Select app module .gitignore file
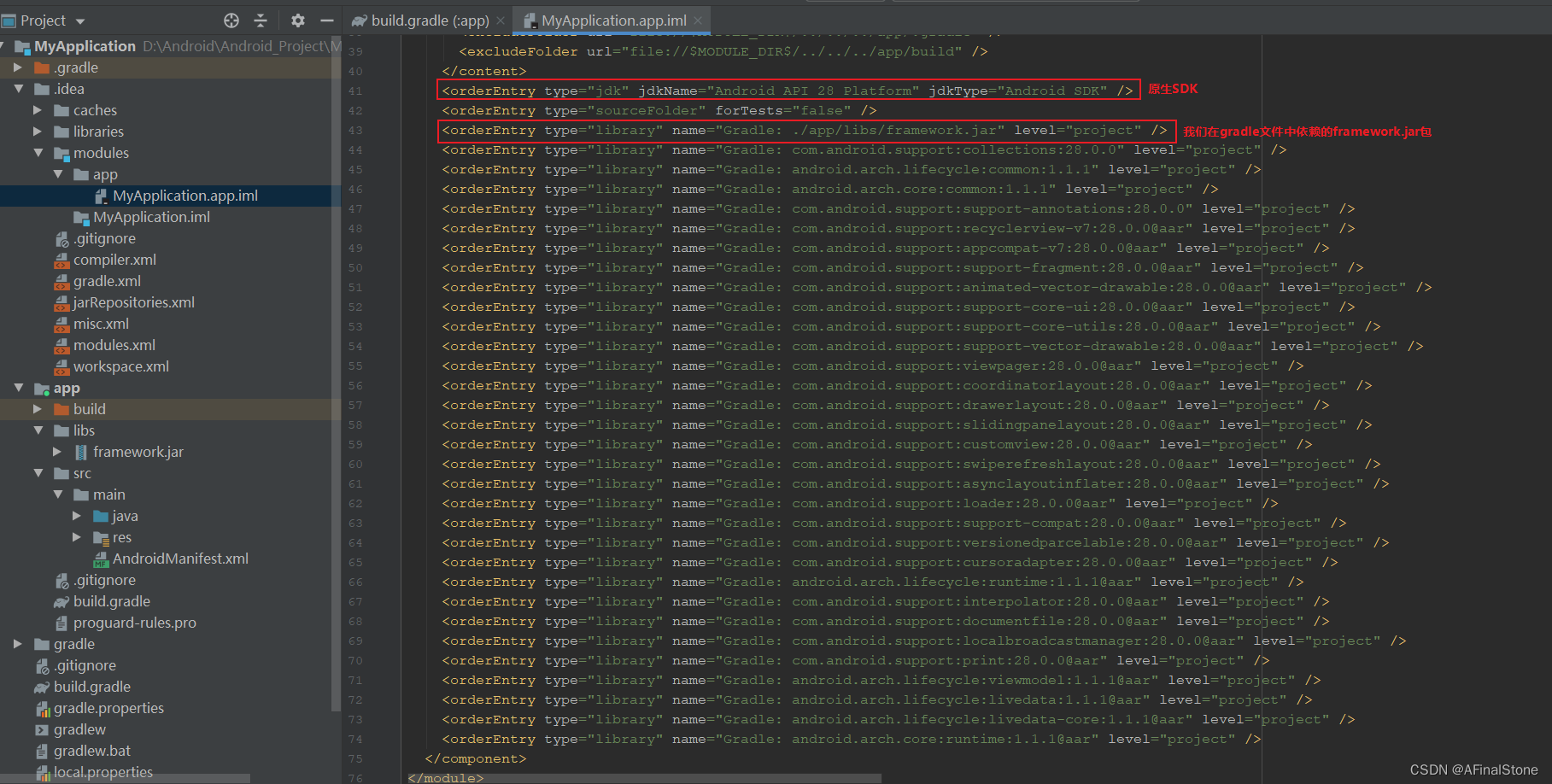Image resolution: width=1552 pixels, height=784 pixels. [x=104, y=580]
